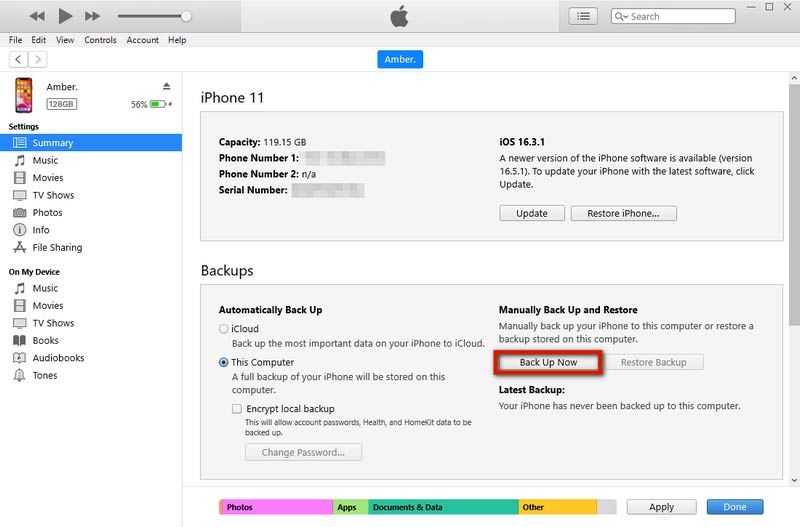Open the list view icon near search

(x=583, y=16)
